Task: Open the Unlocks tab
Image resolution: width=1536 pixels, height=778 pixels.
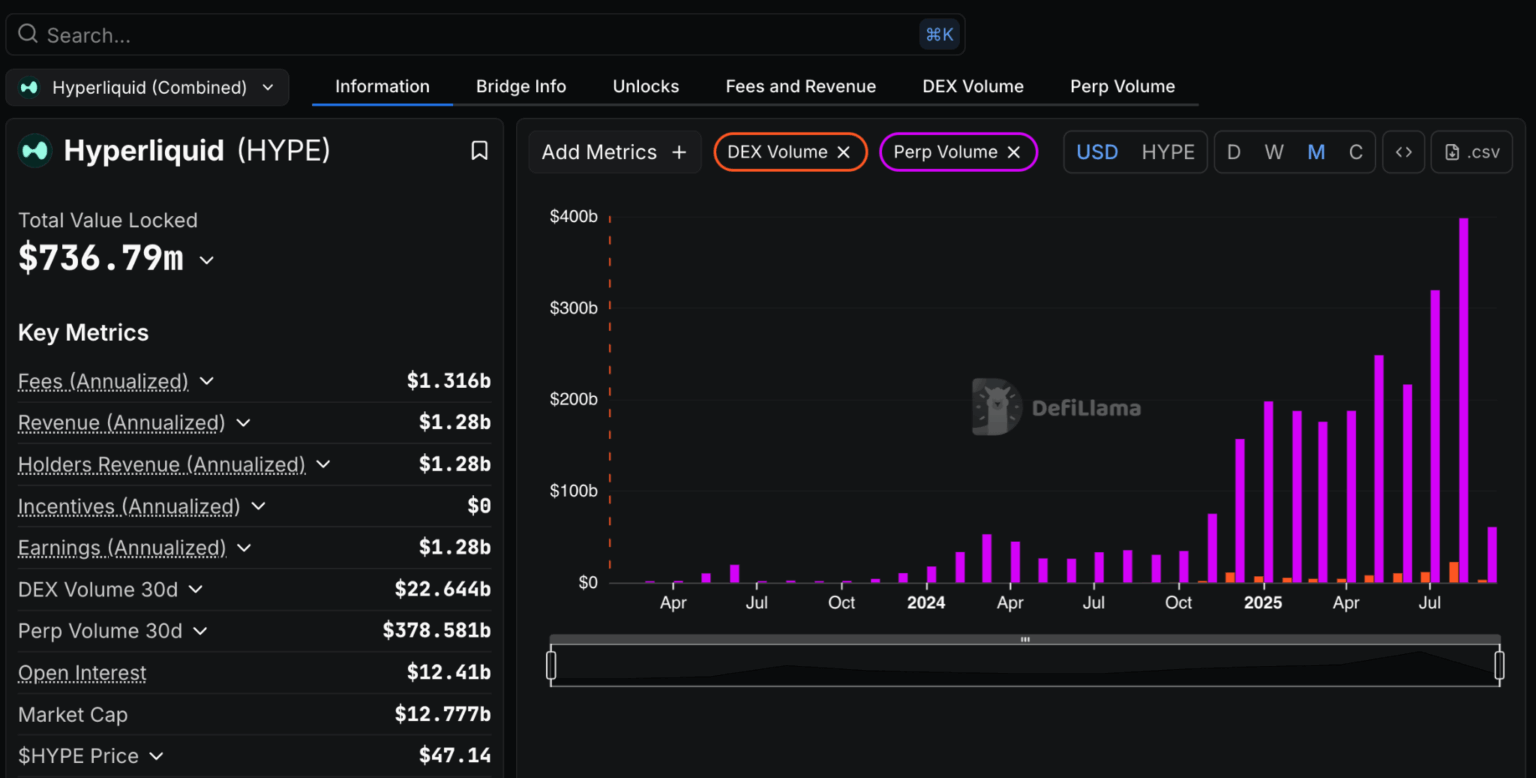Action: pyautogui.click(x=645, y=86)
